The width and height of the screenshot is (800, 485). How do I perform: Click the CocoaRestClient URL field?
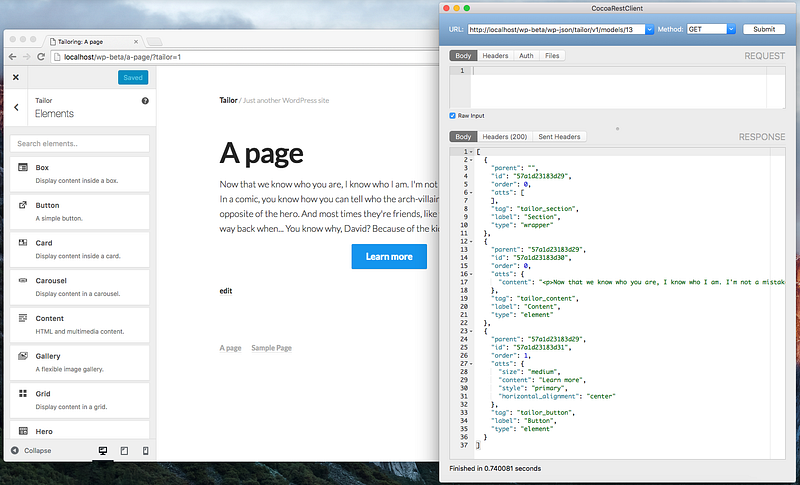(x=557, y=30)
